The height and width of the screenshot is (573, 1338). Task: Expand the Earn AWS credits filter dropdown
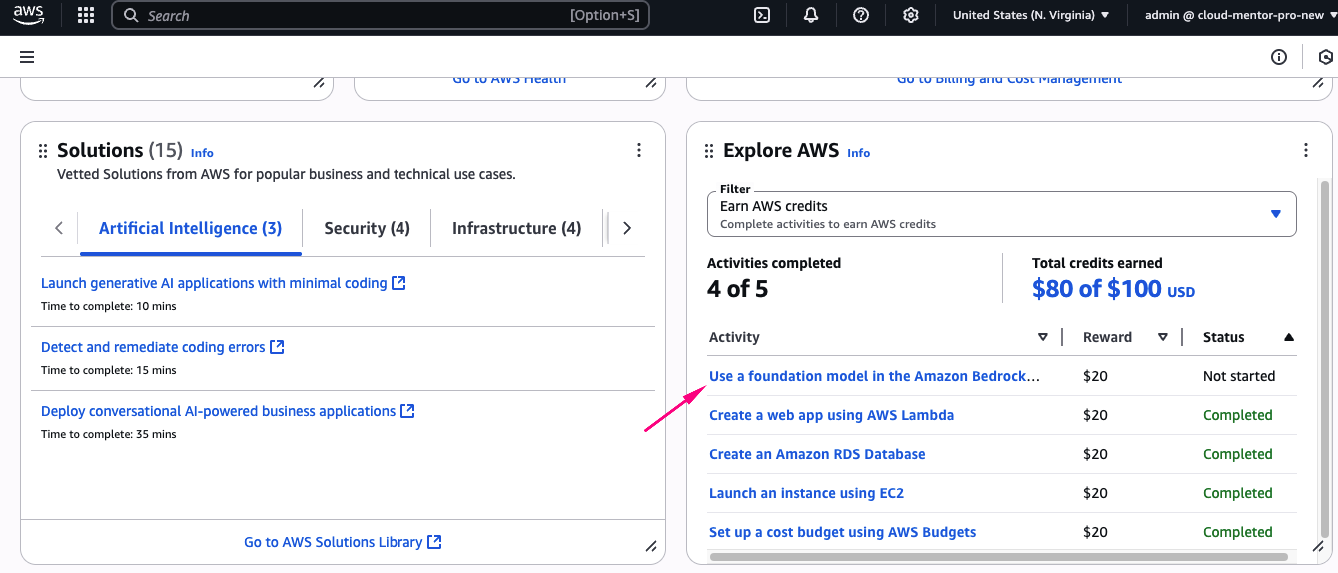1001,214
